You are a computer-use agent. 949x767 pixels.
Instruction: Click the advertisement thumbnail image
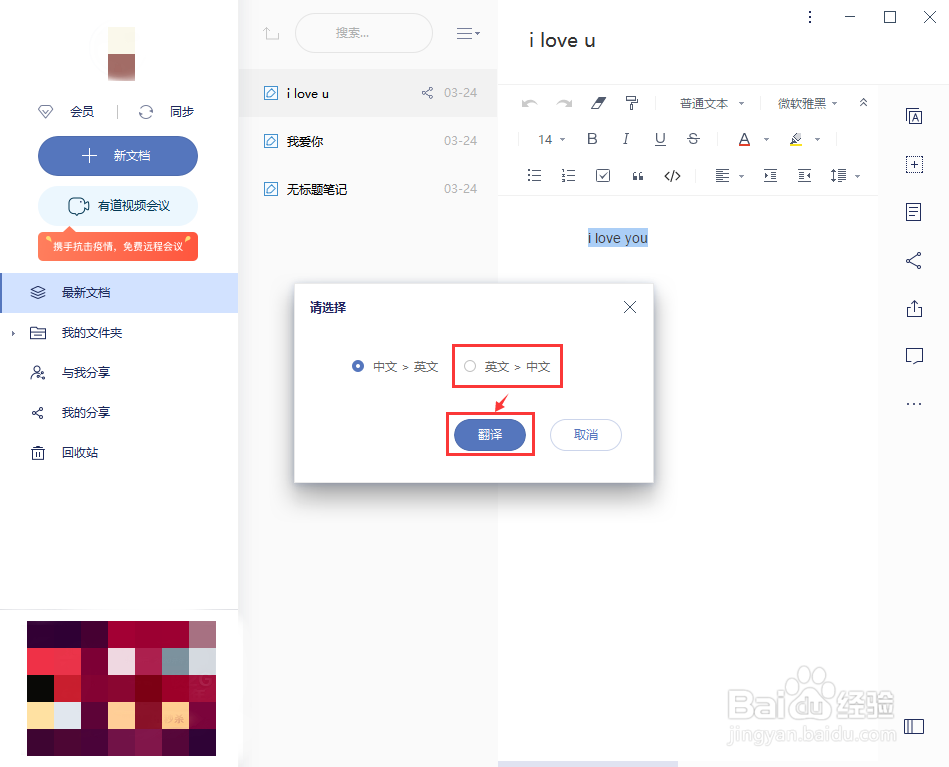121,688
